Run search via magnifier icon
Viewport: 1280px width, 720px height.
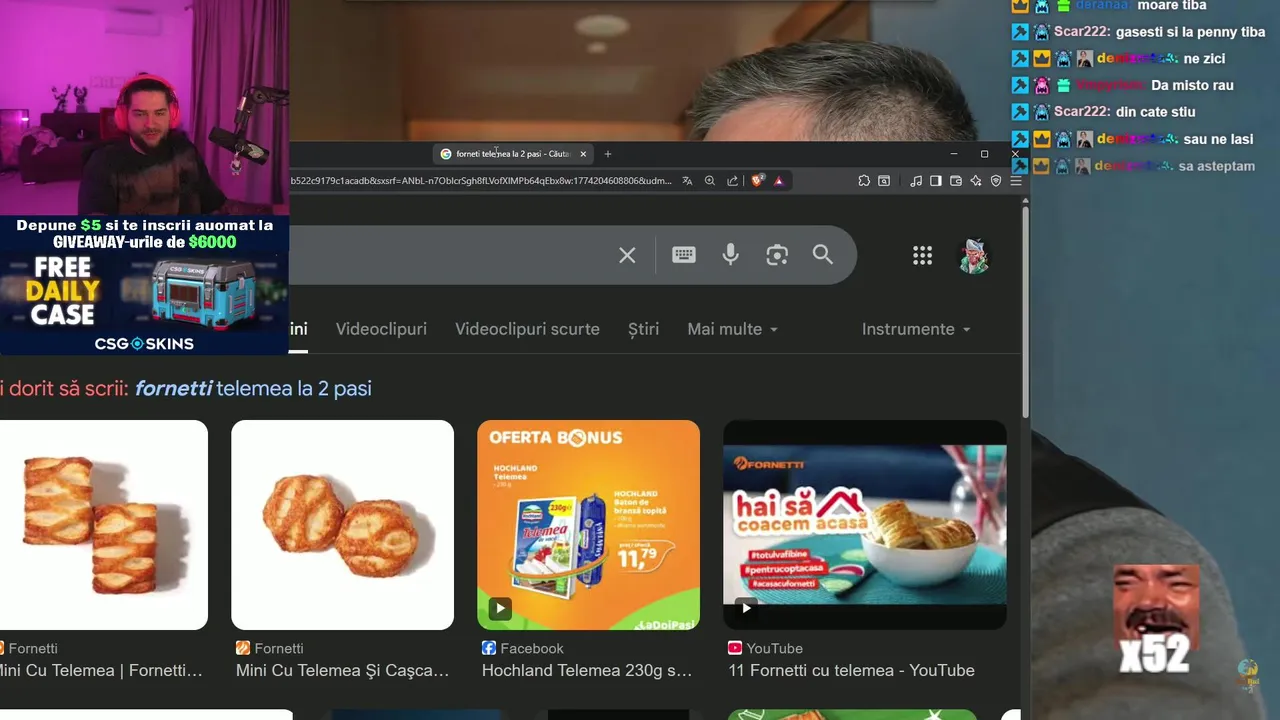(x=823, y=255)
